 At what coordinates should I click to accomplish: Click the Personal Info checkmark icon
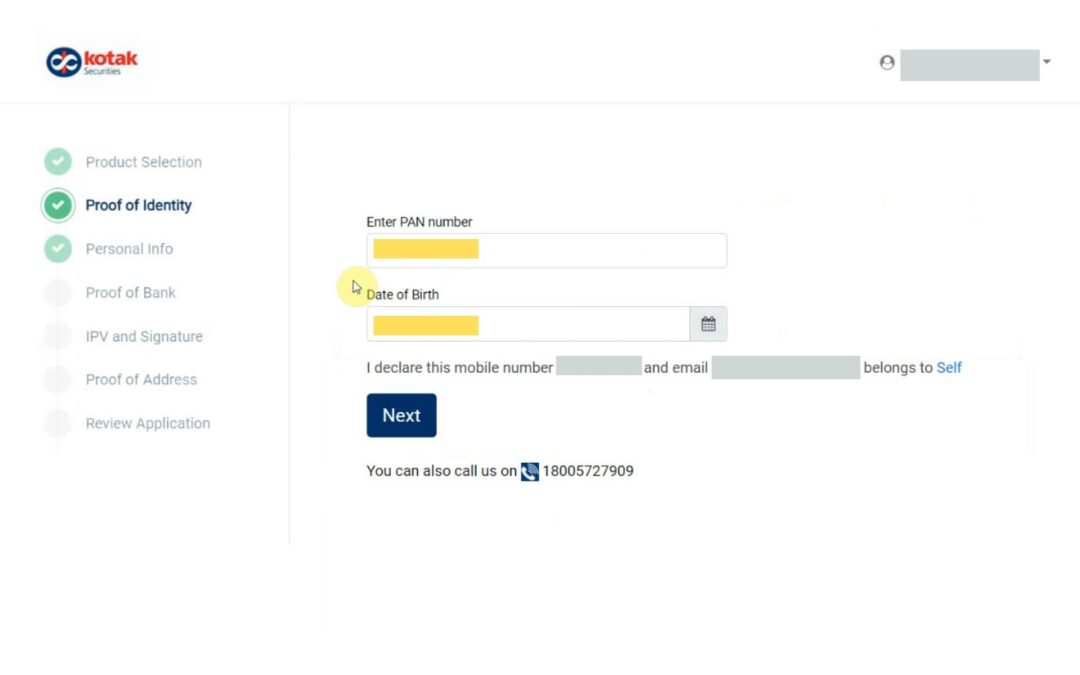58,249
